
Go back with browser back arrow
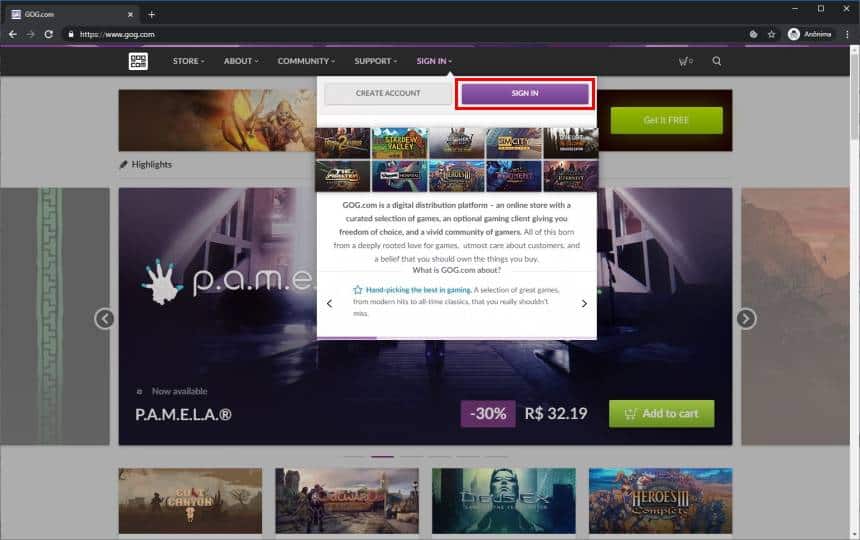[13, 34]
